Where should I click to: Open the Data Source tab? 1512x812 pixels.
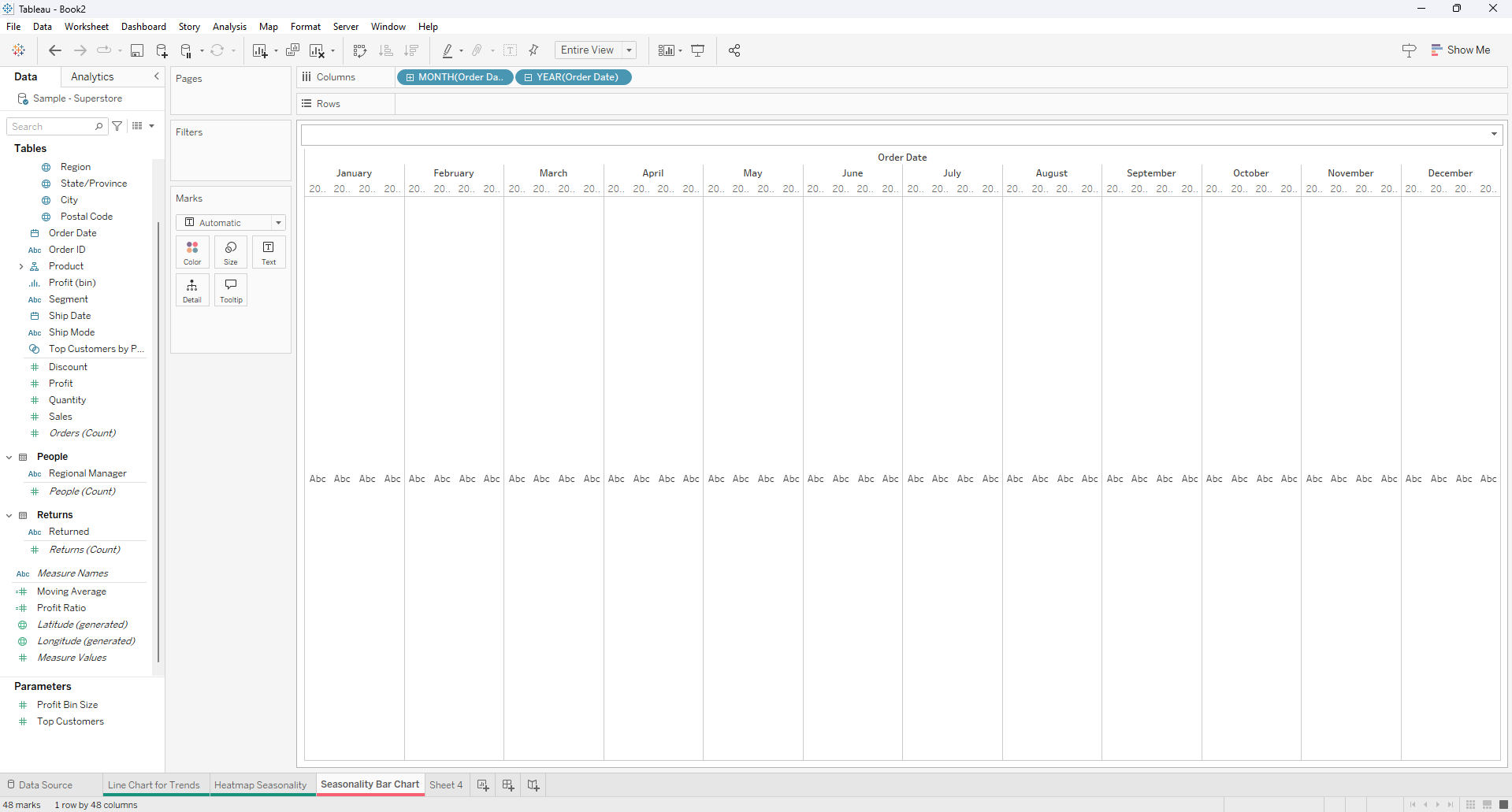39,785
